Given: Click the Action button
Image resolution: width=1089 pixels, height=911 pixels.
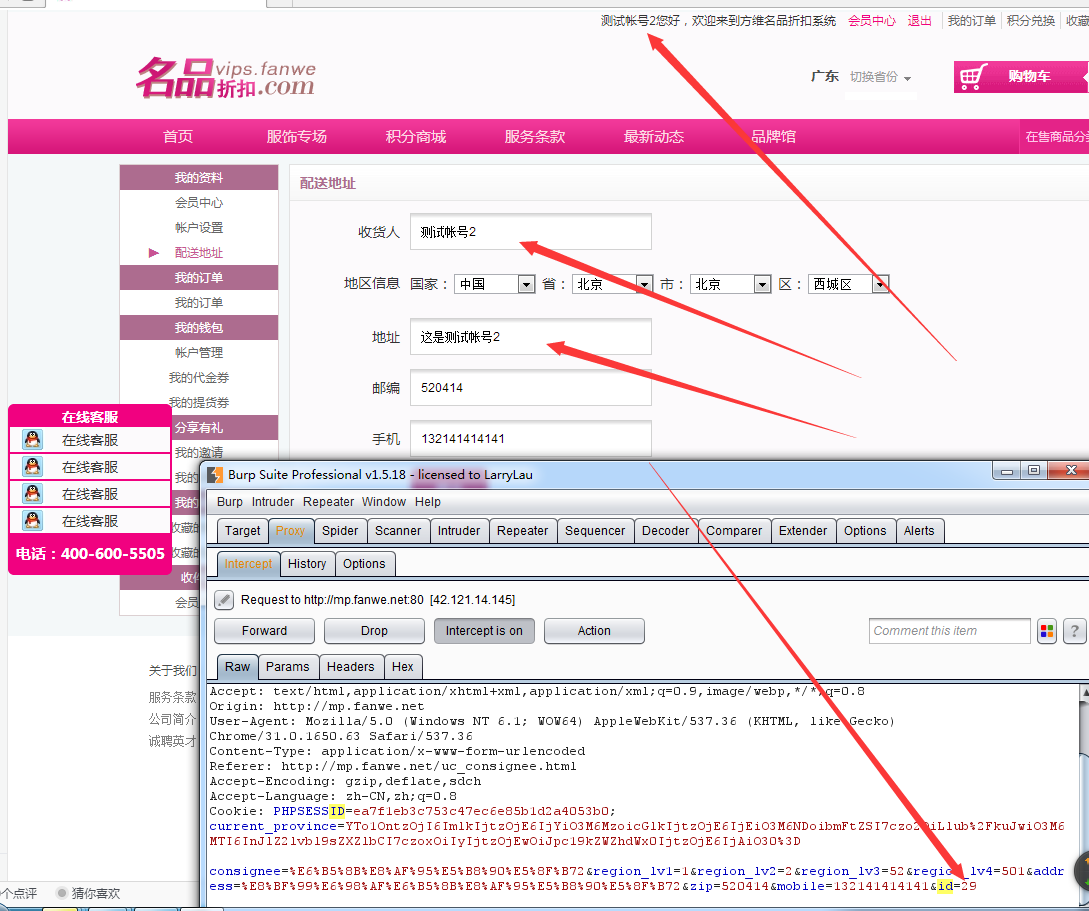Looking at the screenshot, I should [595, 630].
